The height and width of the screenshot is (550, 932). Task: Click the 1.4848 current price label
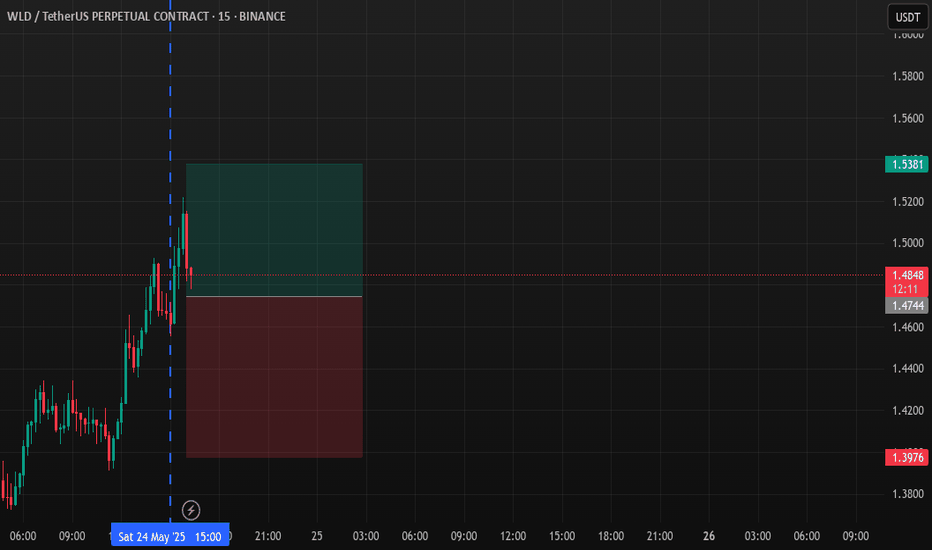pyautogui.click(x=906, y=275)
